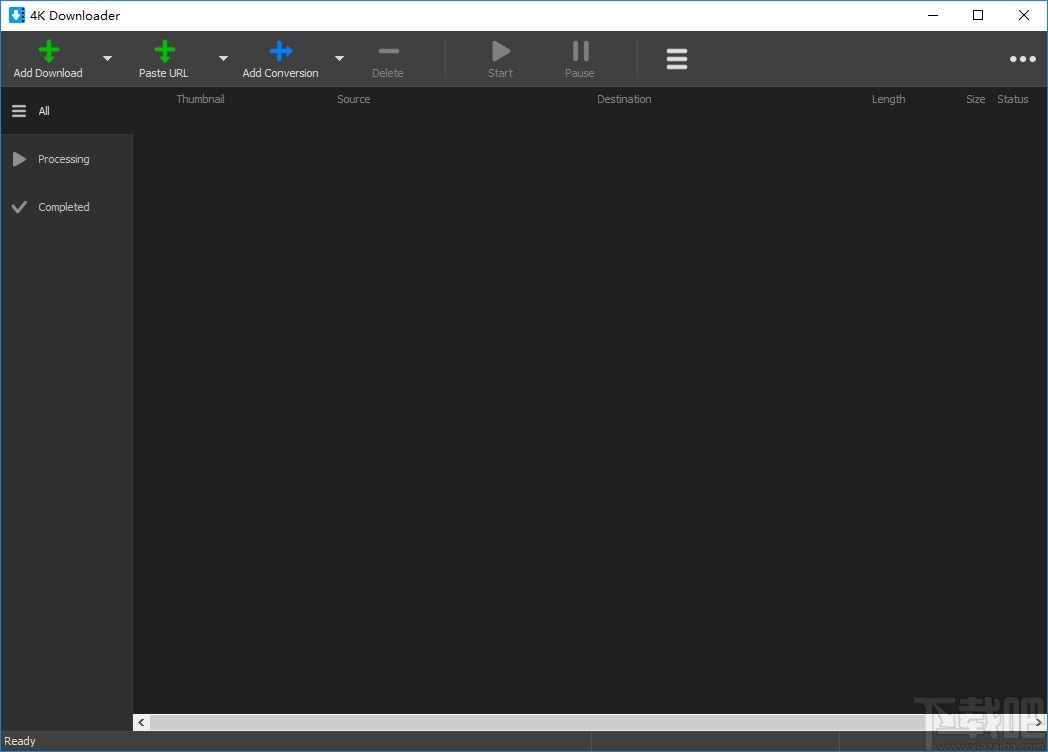Click the Delete icon on the toolbar
The width and height of the screenshot is (1048, 752).
tap(388, 50)
